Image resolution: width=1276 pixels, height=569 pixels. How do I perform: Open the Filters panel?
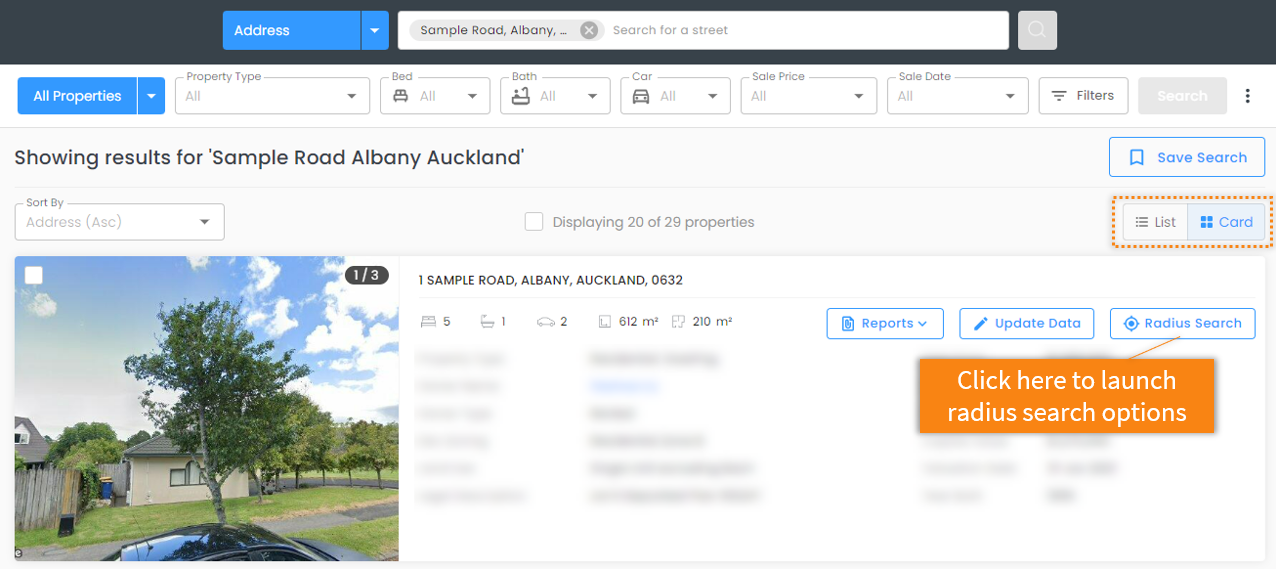tap(1083, 96)
